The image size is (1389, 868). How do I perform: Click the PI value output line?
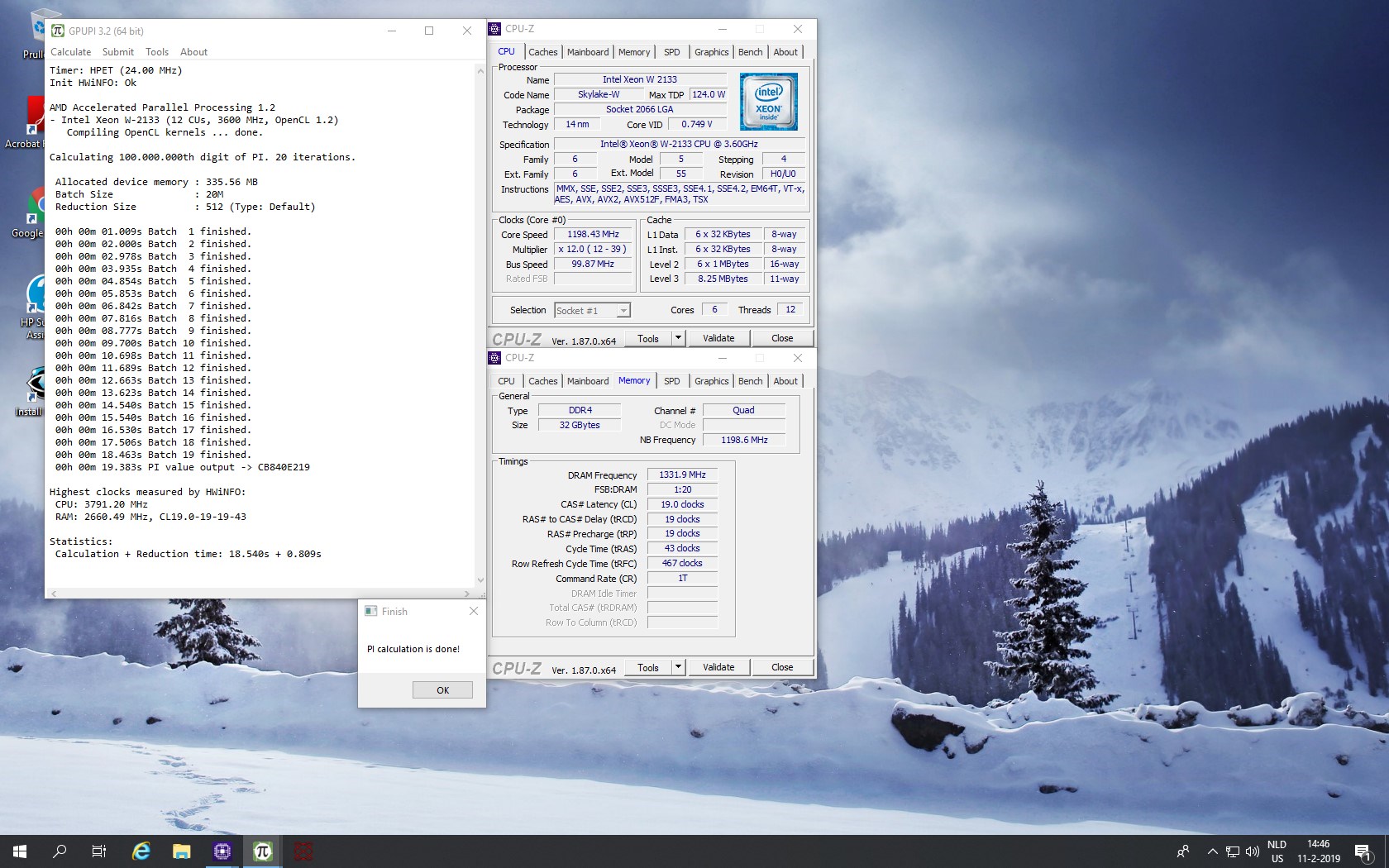point(183,467)
